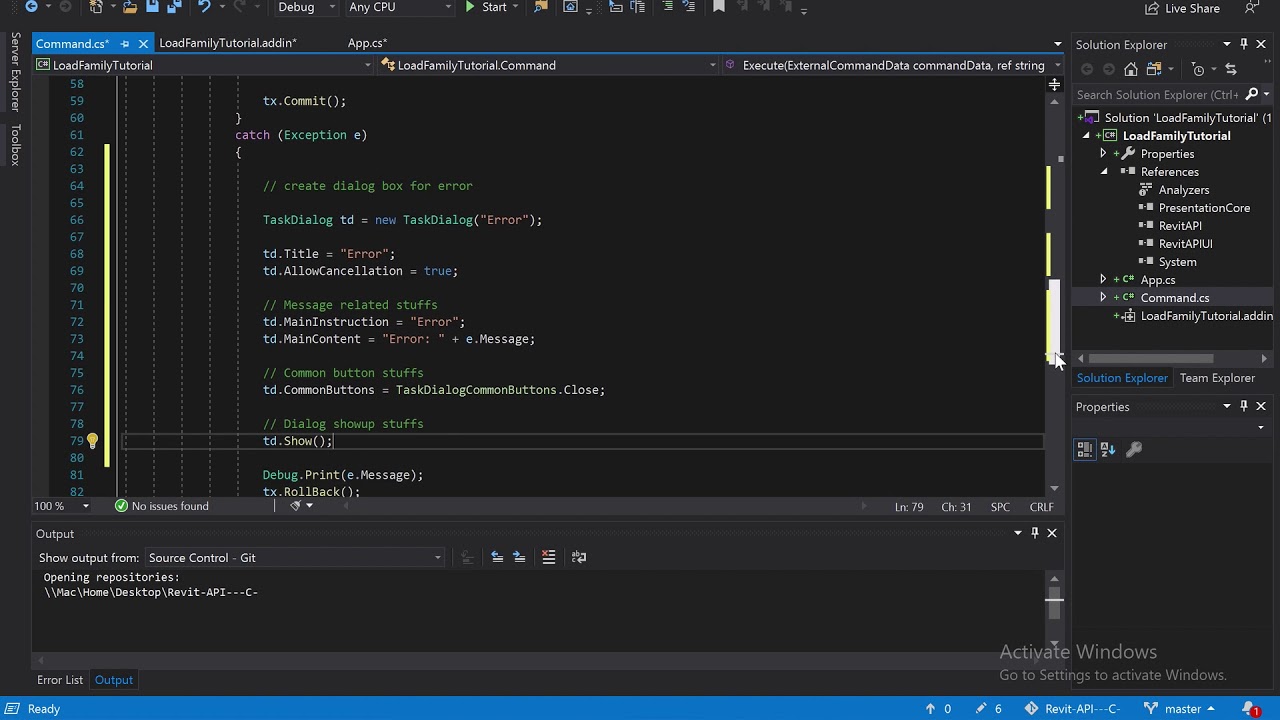This screenshot has height=720, width=1280.
Task: Select the RevitAPIUI reference
Action: tap(1185, 244)
